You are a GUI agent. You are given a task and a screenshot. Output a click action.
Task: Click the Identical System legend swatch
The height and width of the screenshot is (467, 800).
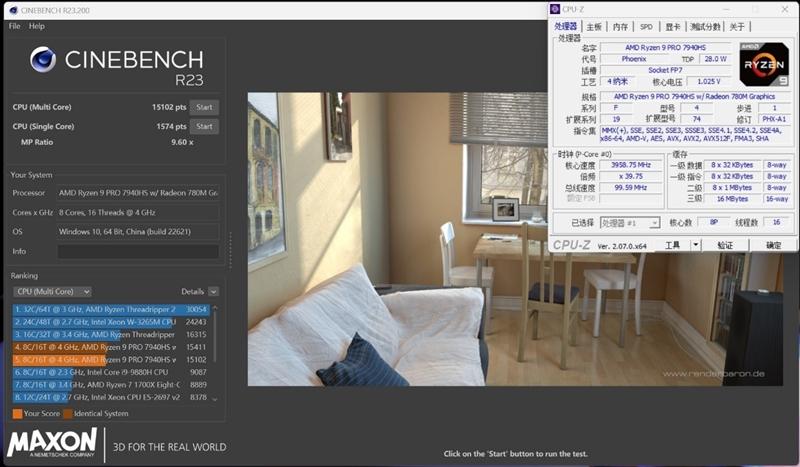68,413
